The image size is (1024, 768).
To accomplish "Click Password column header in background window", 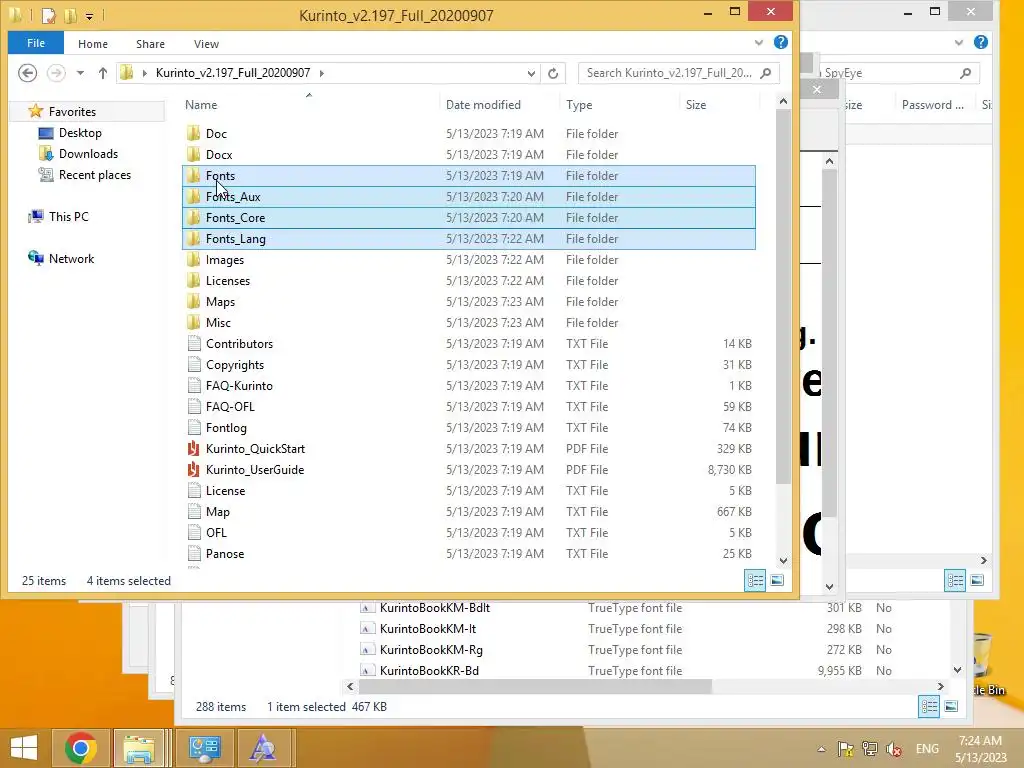I will click(932, 104).
